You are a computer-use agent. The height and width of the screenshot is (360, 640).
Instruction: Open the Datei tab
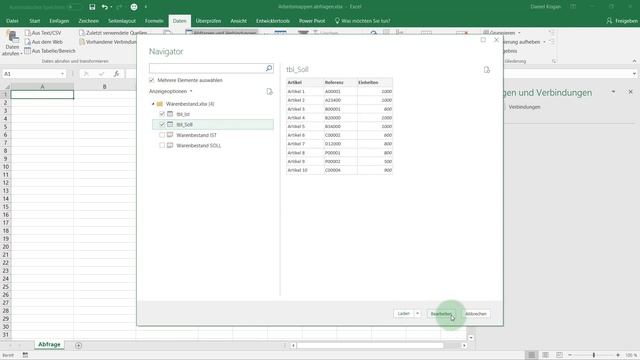[x=12, y=21]
